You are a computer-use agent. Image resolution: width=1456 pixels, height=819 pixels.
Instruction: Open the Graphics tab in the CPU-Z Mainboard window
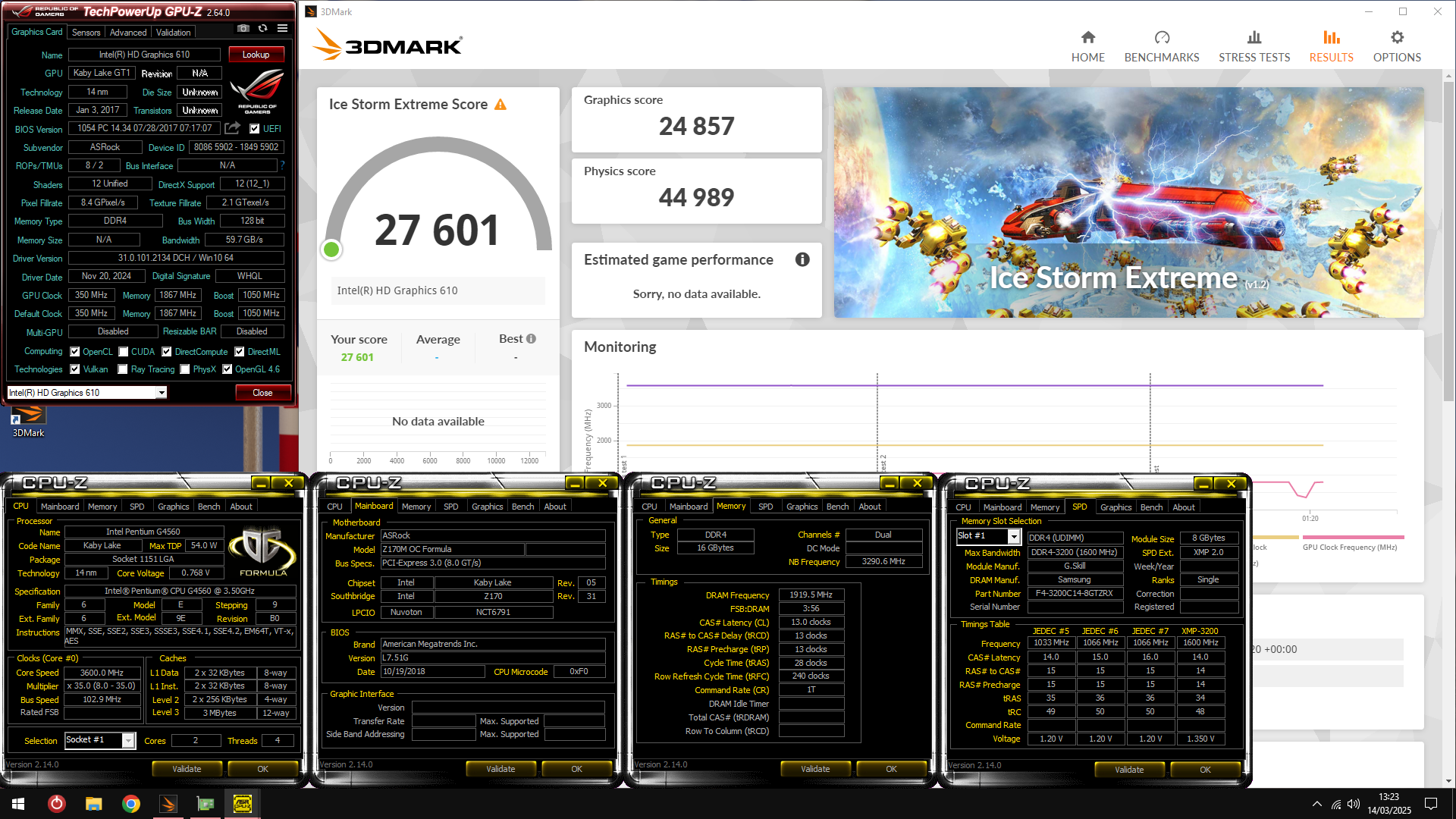(x=487, y=507)
